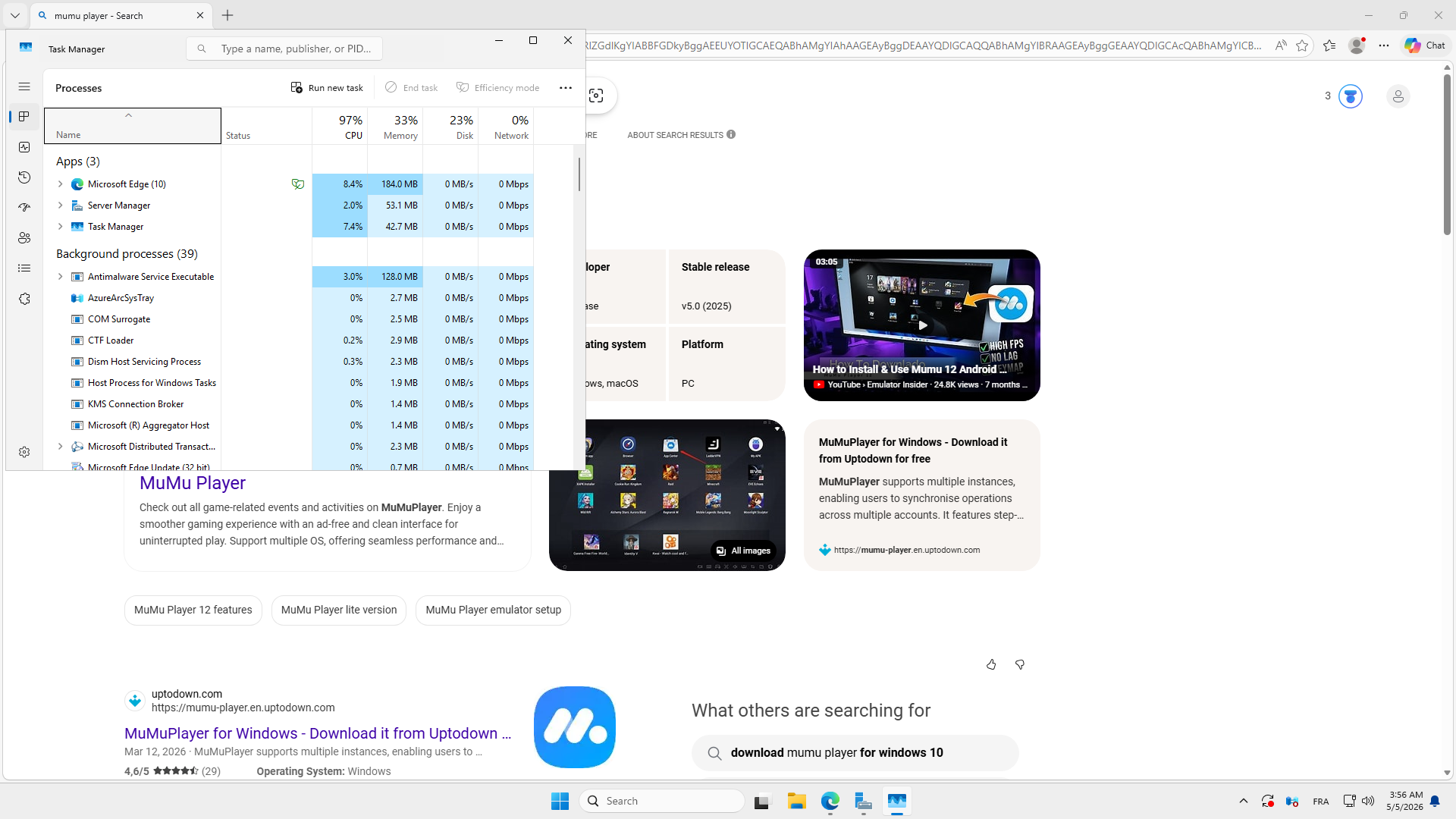This screenshot has height=819, width=1456.
Task: Sort by Status column header
Action: click(266, 126)
